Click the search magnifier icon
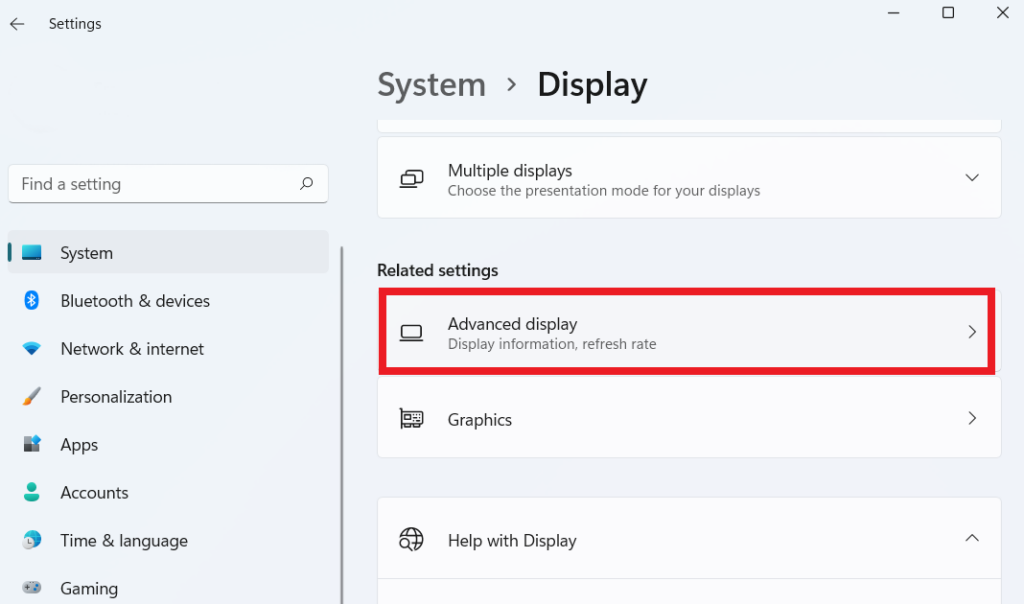Screen dimensions: 1024x604 (x=307, y=184)
